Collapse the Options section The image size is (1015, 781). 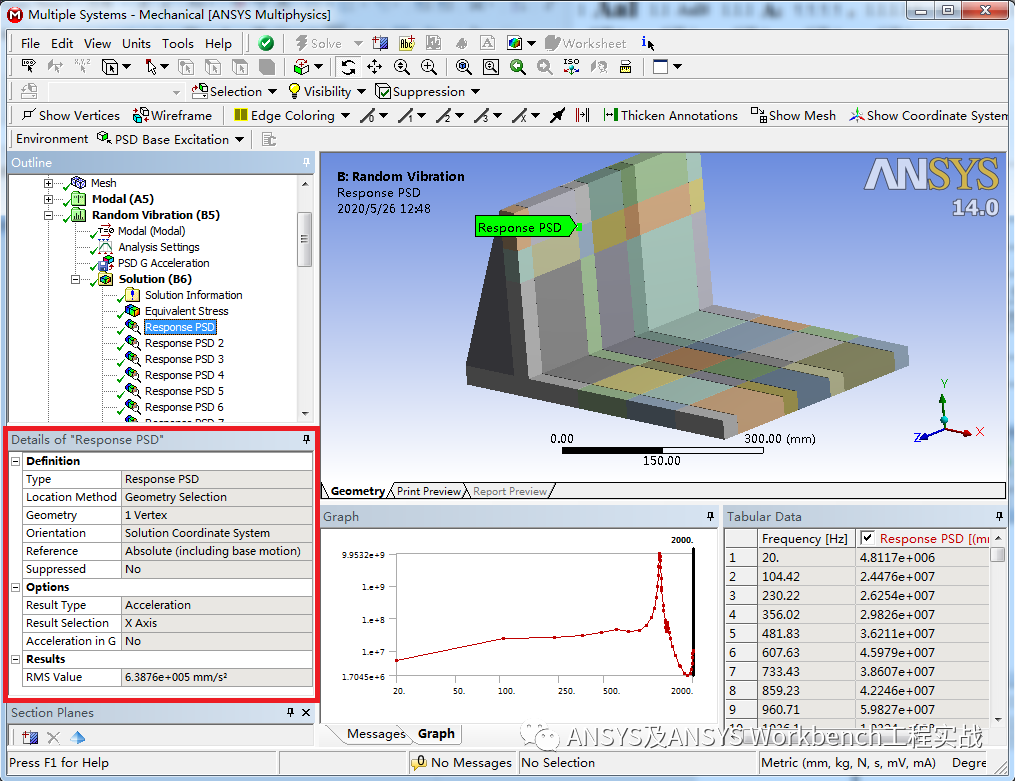pyautogui.click(x=16, y=587)
